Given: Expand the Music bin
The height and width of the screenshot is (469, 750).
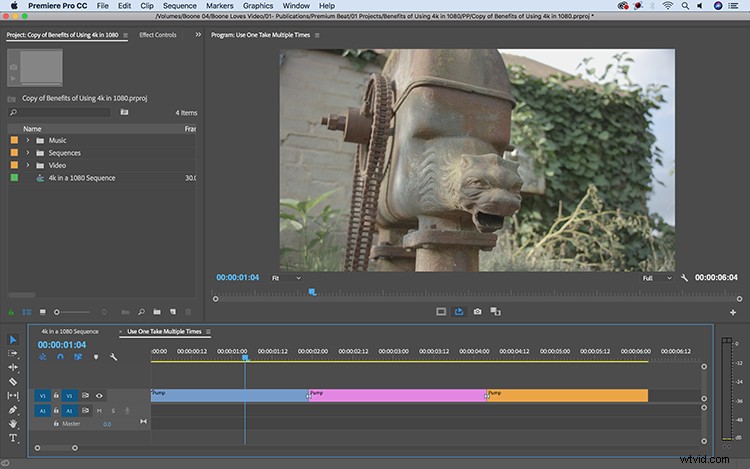Looking at the screenshot, I should 28,140.
